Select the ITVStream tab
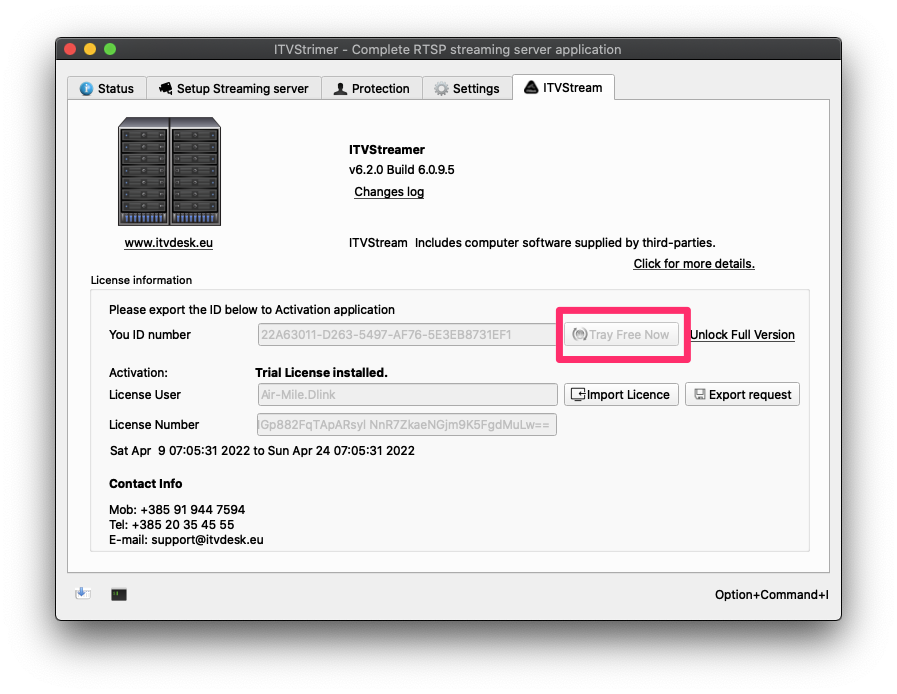 pos(563,87)
